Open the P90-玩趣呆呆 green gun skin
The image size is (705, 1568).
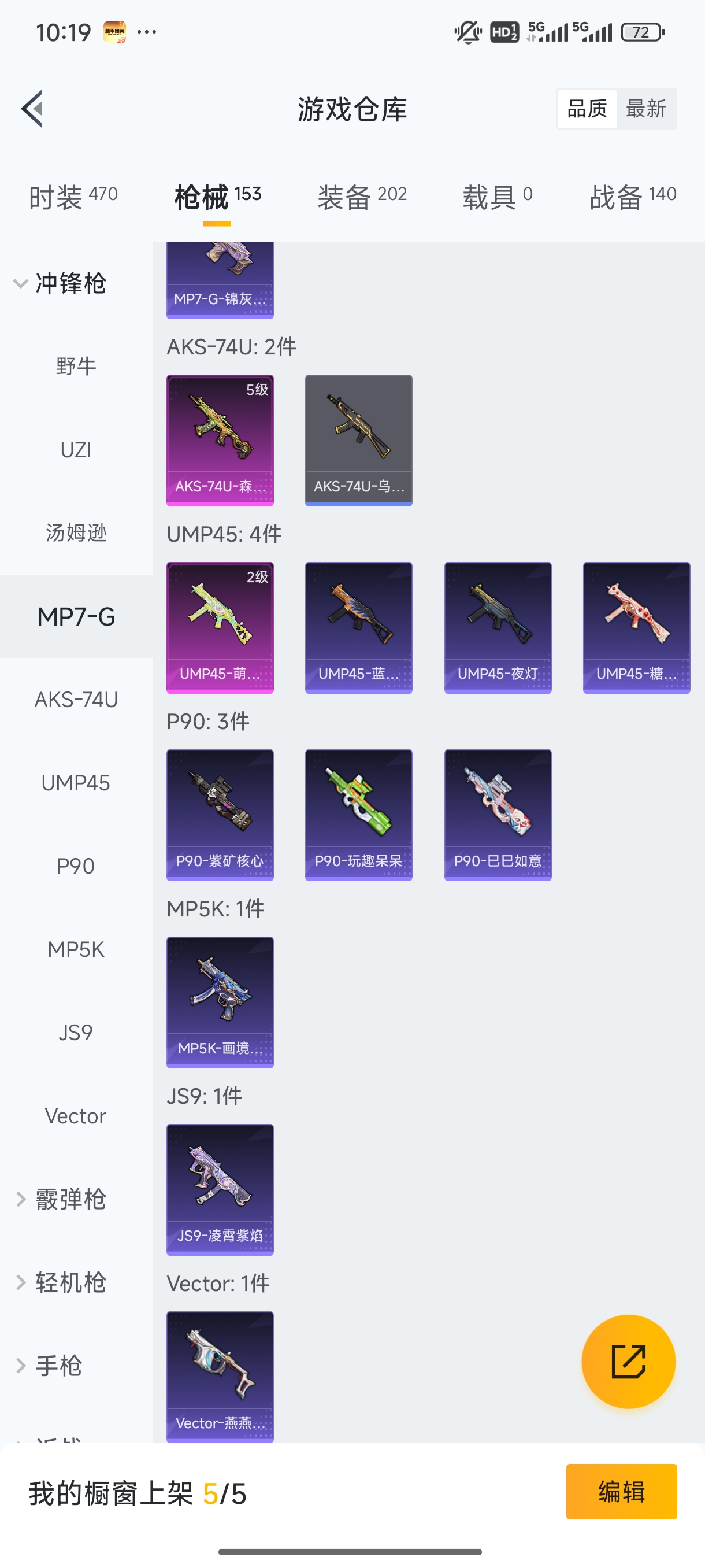pos(359,815)
